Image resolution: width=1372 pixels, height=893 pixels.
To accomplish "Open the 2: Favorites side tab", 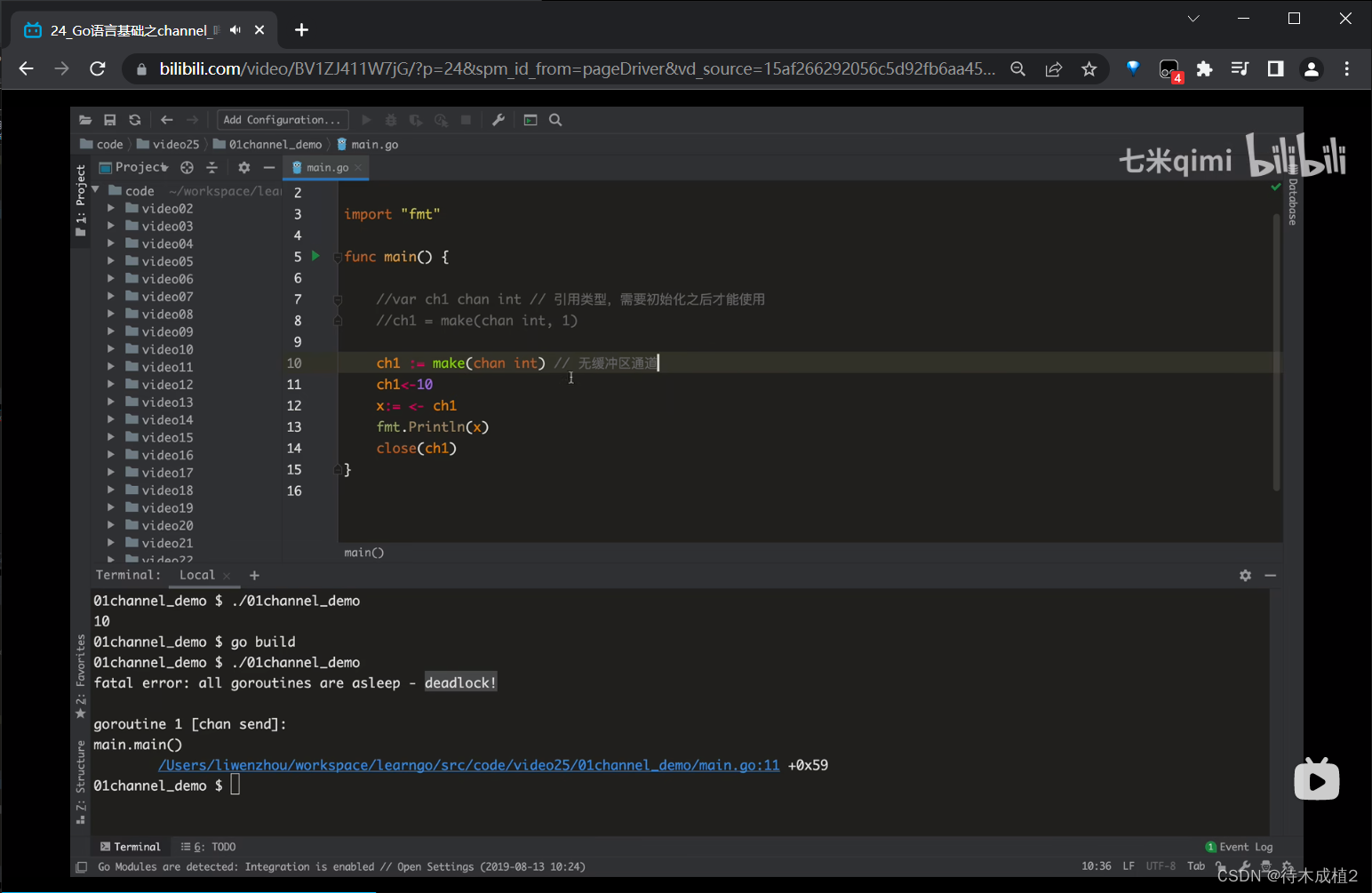I will tap(81, 675).
